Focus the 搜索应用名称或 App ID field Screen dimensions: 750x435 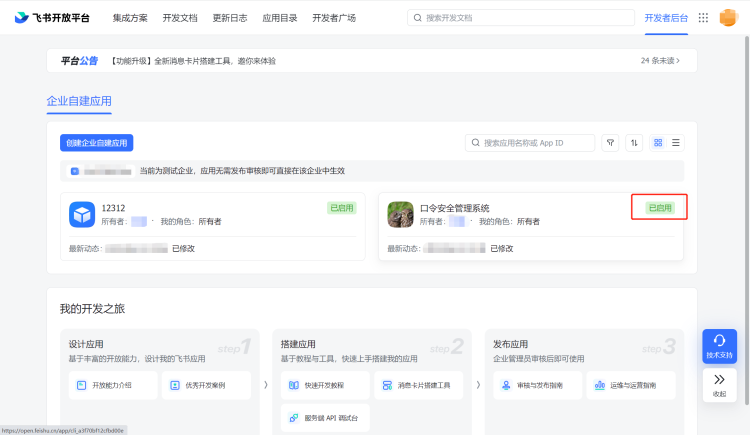click(x=536, y=143)
